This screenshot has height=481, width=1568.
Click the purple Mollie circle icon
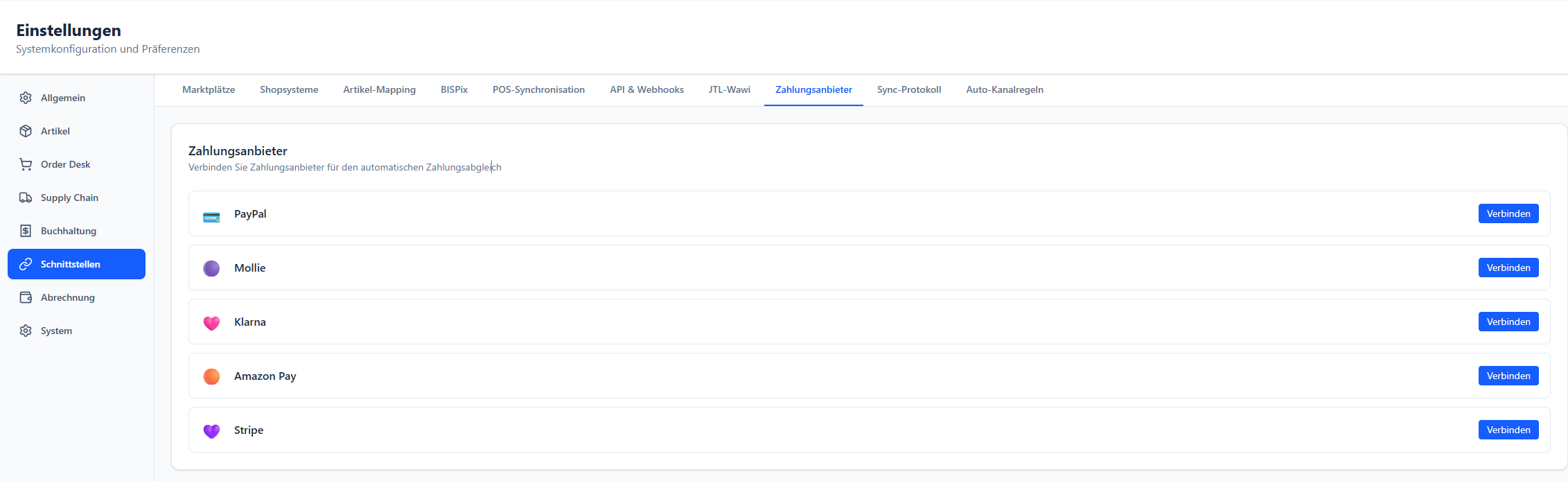211,268
